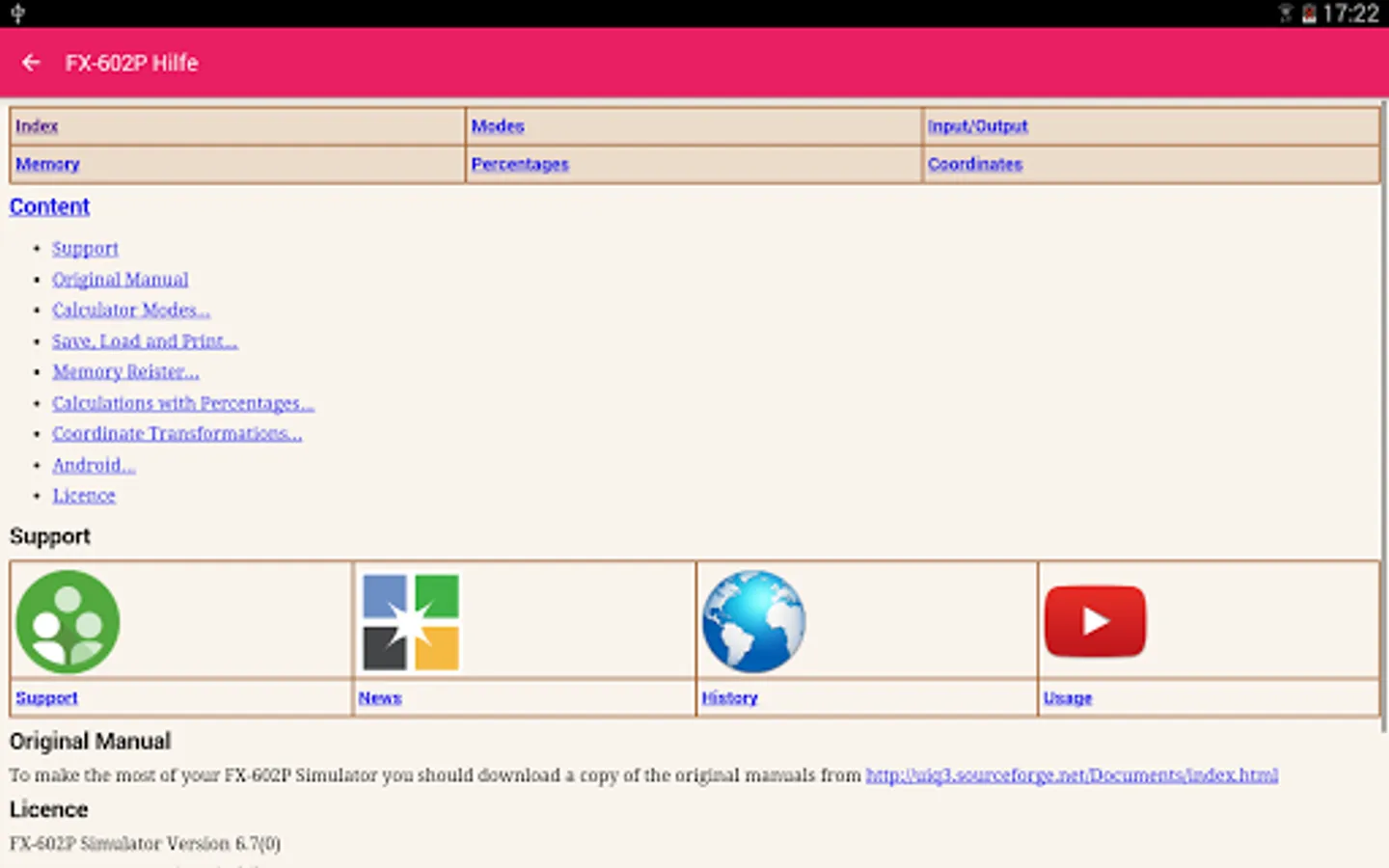The width and height of the screenshot is (1389, 868).
Task: Select the Licence section heading
Action: (x=49, y=809)
